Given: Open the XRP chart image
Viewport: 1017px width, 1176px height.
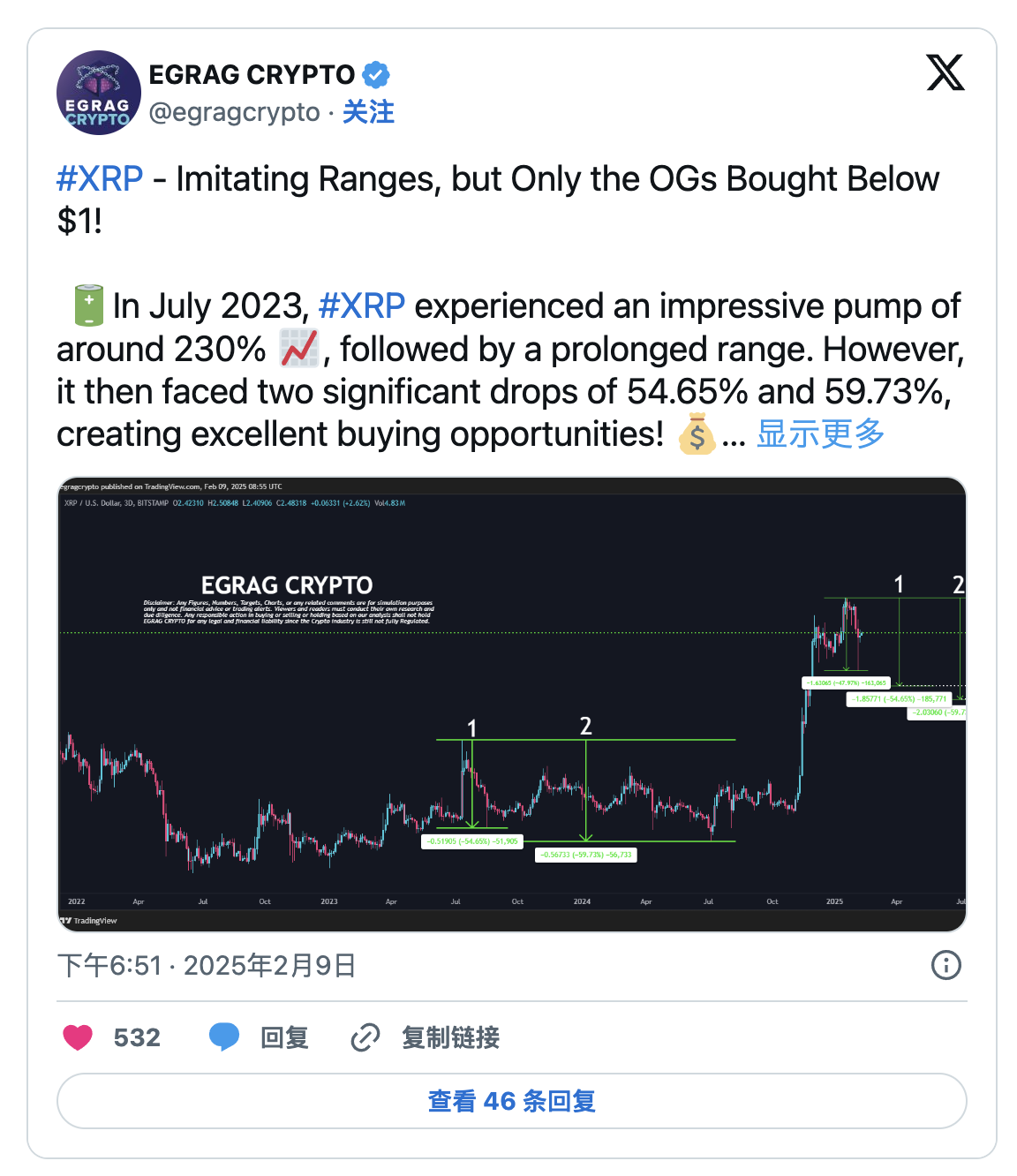Looking at the screenshot, I should point(512,704).
